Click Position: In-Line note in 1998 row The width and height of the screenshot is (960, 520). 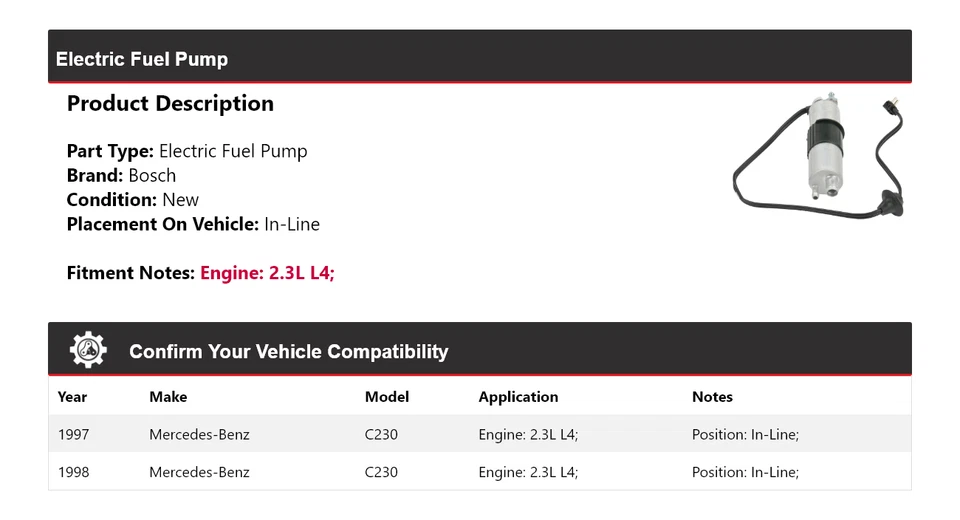pos(745,472)
